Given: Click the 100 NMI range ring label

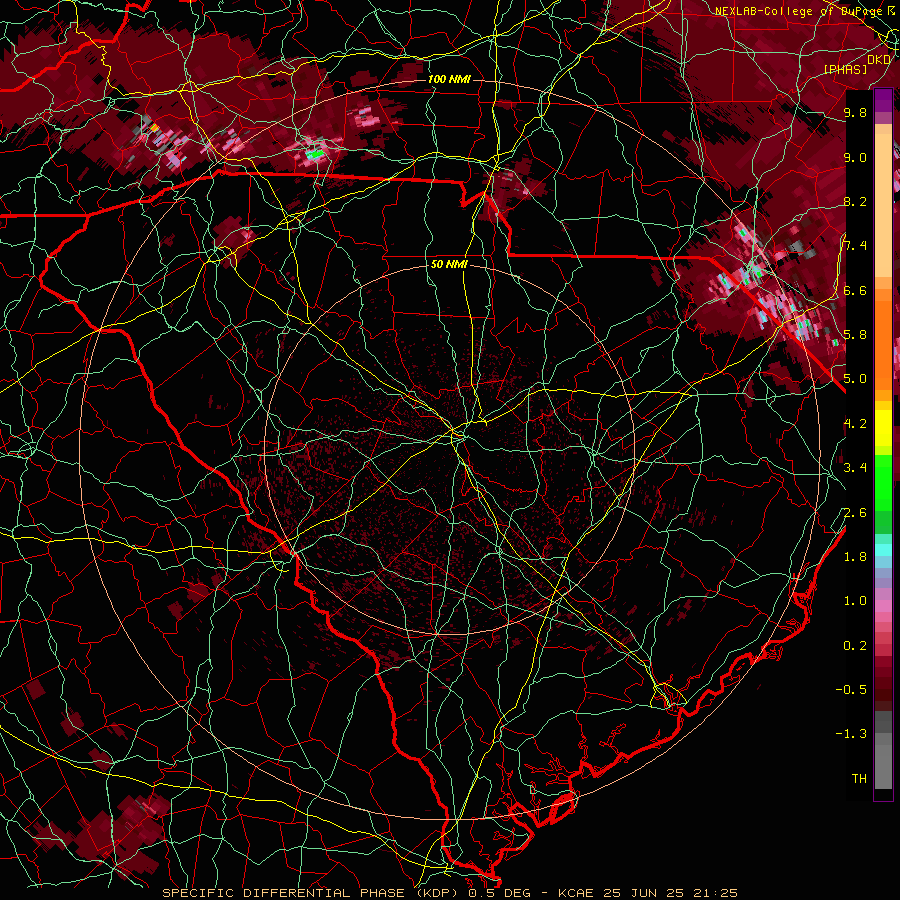Looking at the screenshot, I should coord(449,79).
